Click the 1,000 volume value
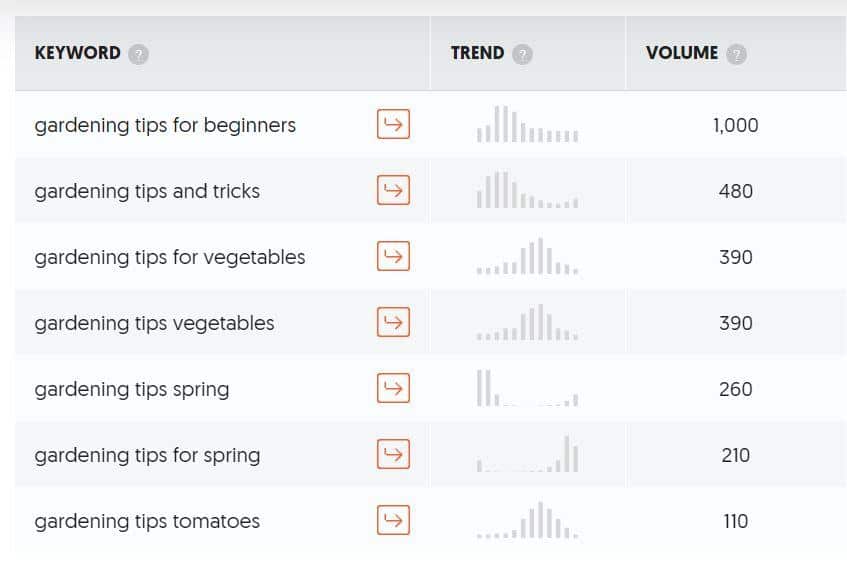The height and width of the screenshot is (575, 847). tap(736, 125)
